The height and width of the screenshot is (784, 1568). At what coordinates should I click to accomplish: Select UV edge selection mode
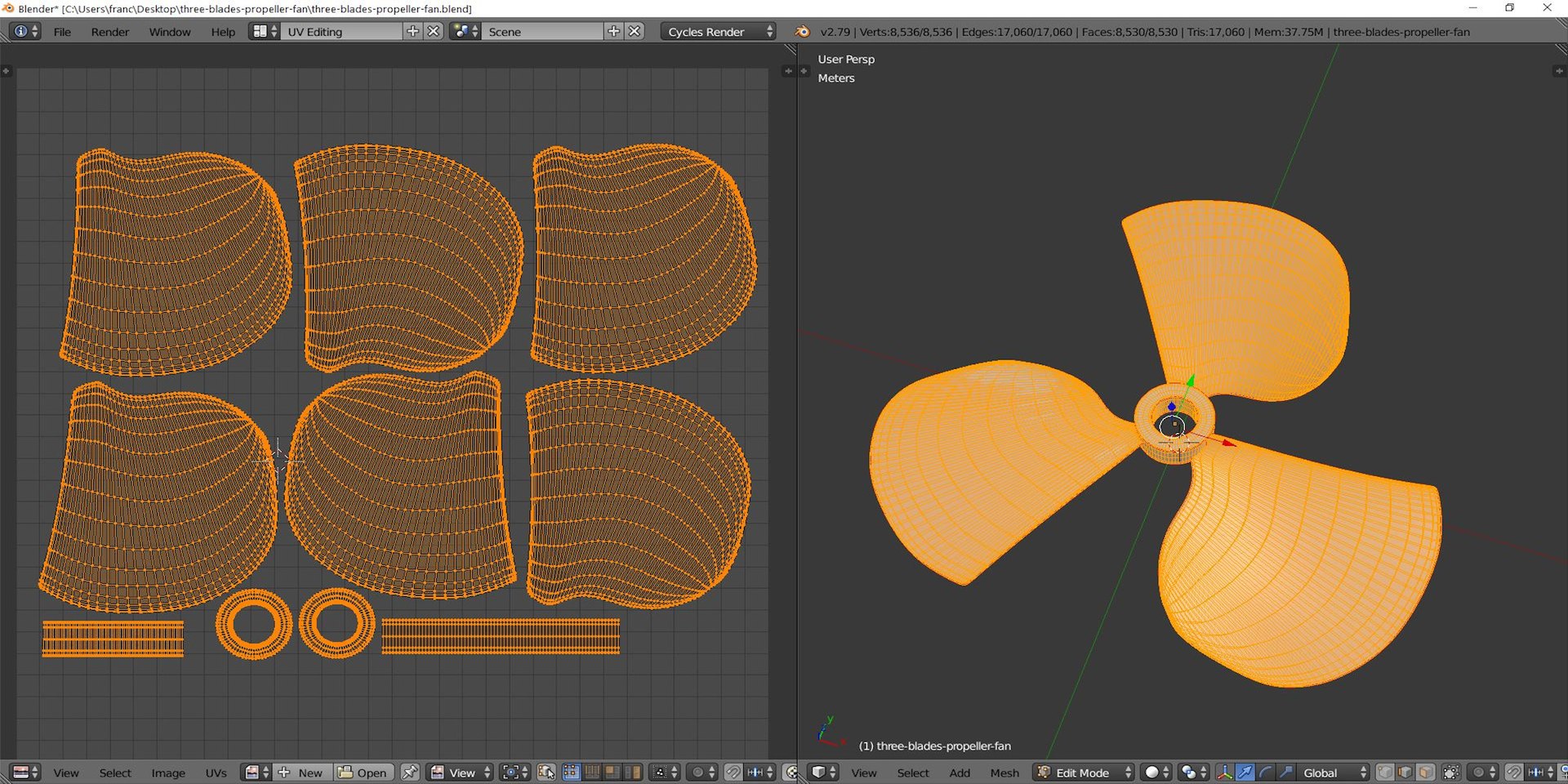591,773
